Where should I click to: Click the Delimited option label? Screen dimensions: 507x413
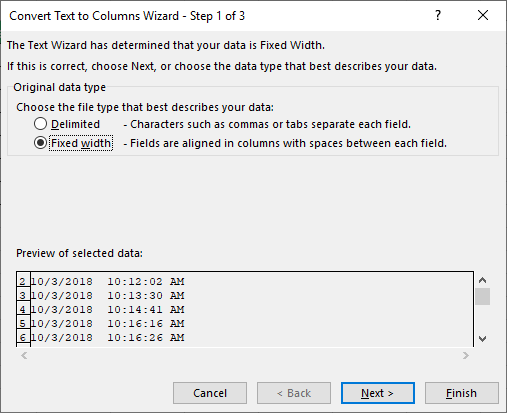click(x=75, y=124)
